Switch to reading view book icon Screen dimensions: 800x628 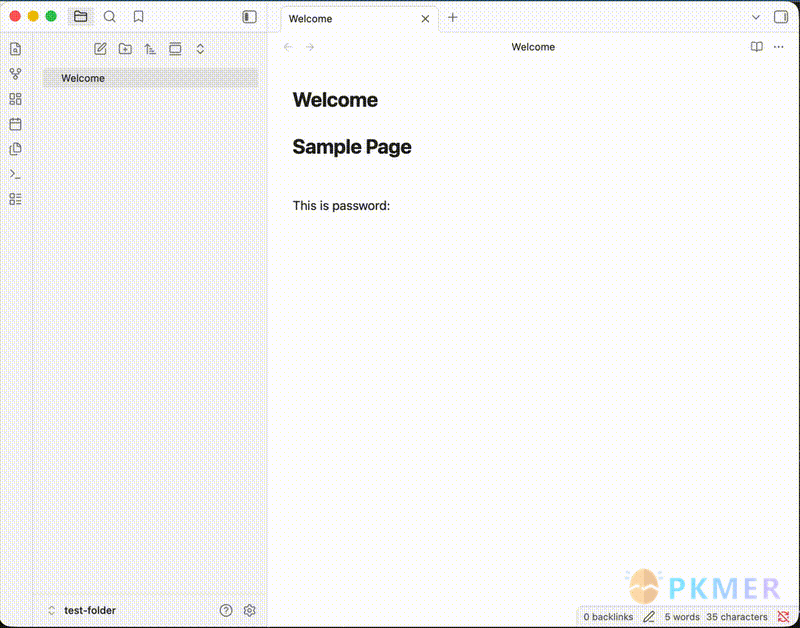[x=757, y=47]
